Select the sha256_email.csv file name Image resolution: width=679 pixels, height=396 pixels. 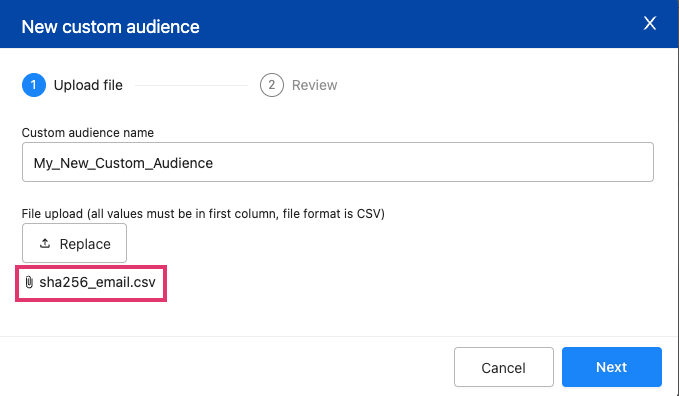pyautogui.click(x=97, y=282)
